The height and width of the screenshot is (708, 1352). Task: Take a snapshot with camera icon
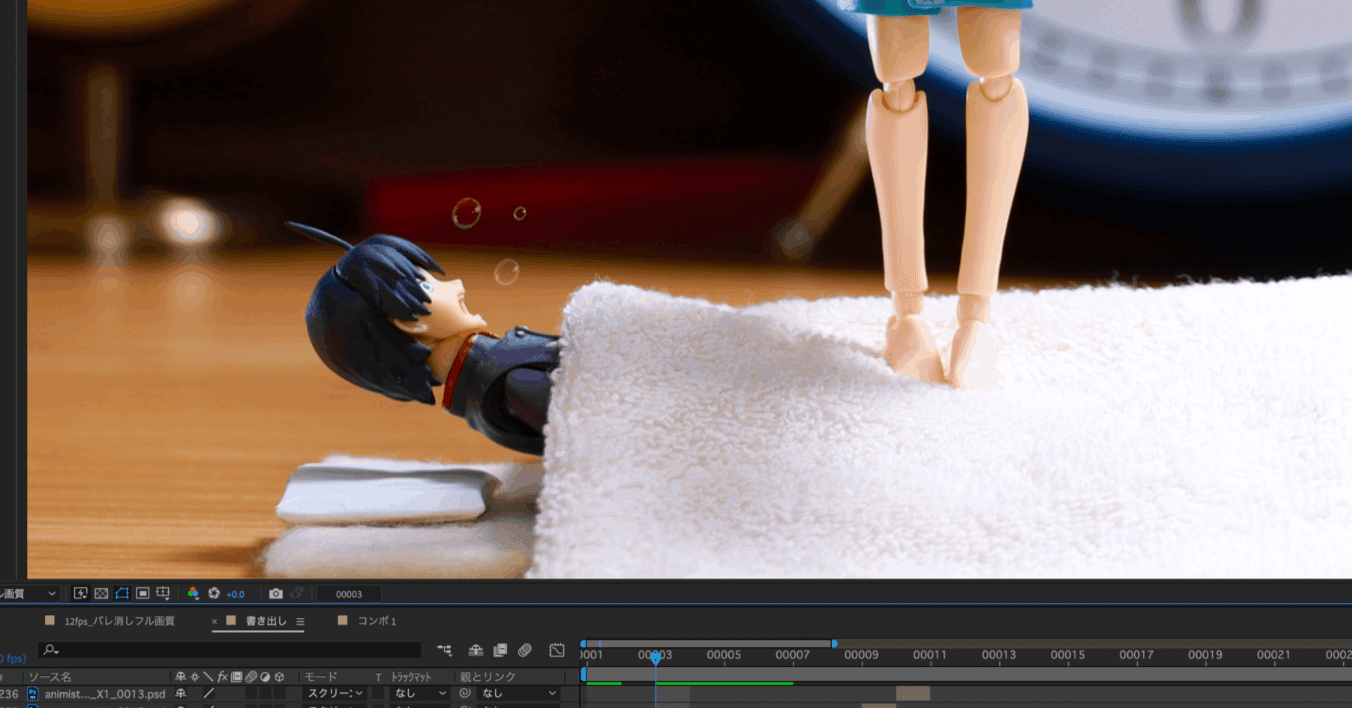(x=276, y=593)
